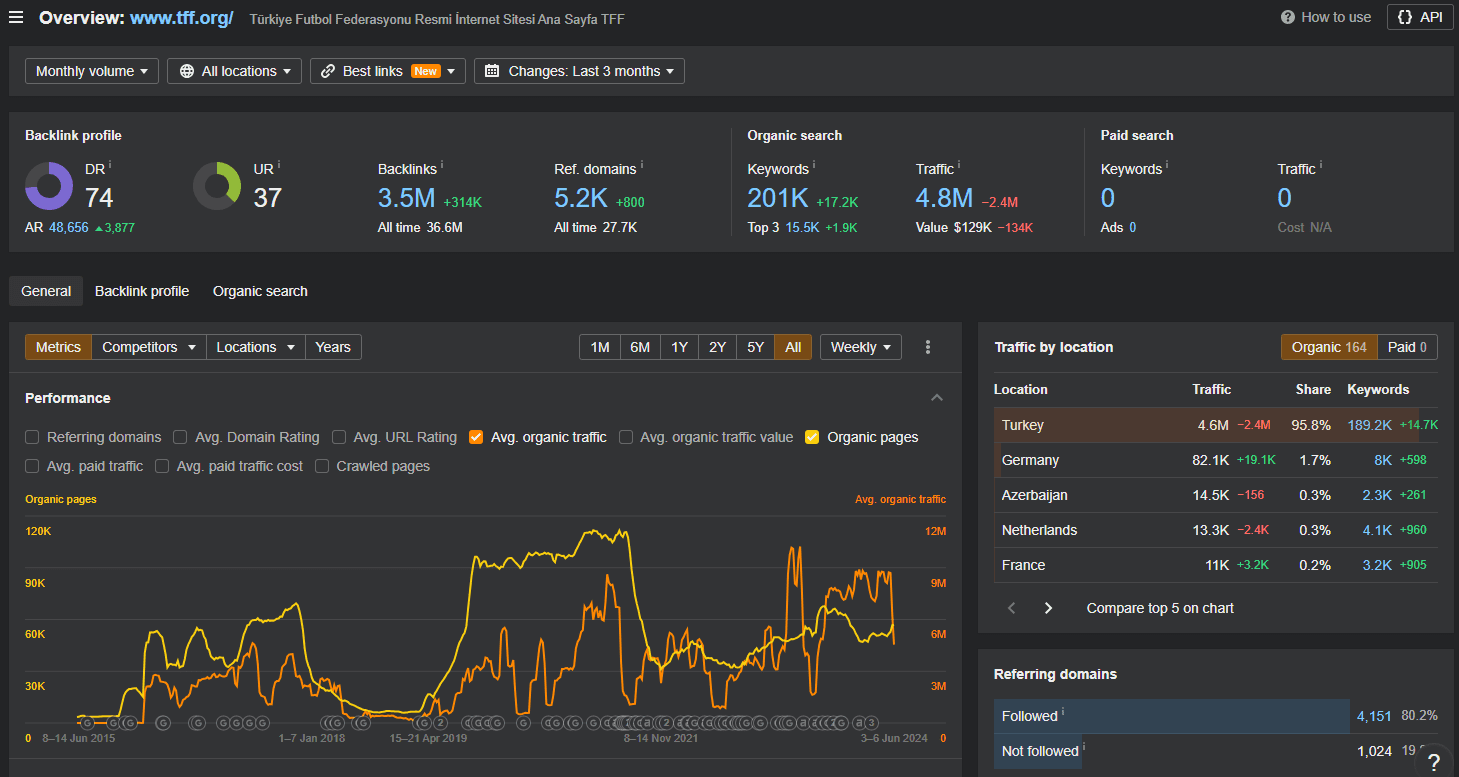Image resolution: width=1459 pixels, height=777 pixels.
Task: Select the Turkey location row
Action: point(1216,425)
